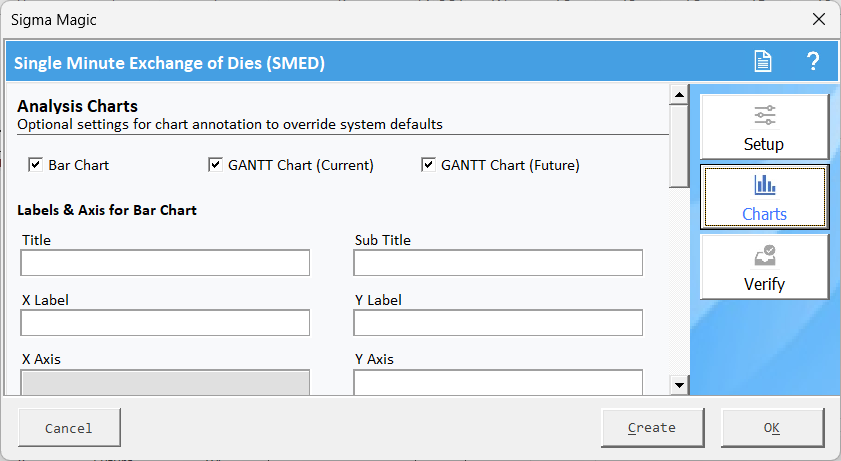This screenshot has height=461, width=841.
Task: Switch to the Setup tab label
Action: pyautogui.click(x=764, y=144)
